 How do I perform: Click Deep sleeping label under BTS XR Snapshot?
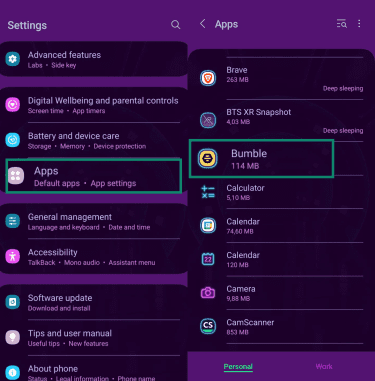pyautogui.click(x=343, y=131)
